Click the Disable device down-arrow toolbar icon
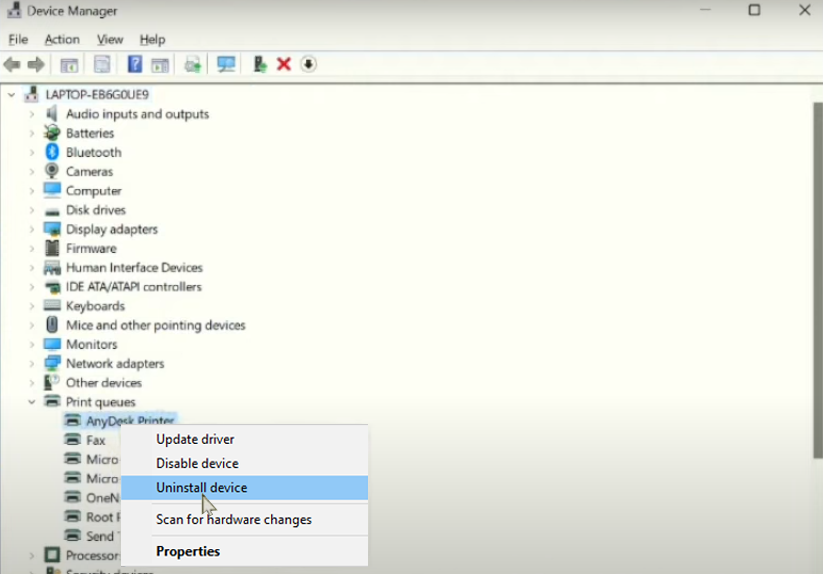Image resolution: width=823 pixels, height=574 pixels. 309,64
